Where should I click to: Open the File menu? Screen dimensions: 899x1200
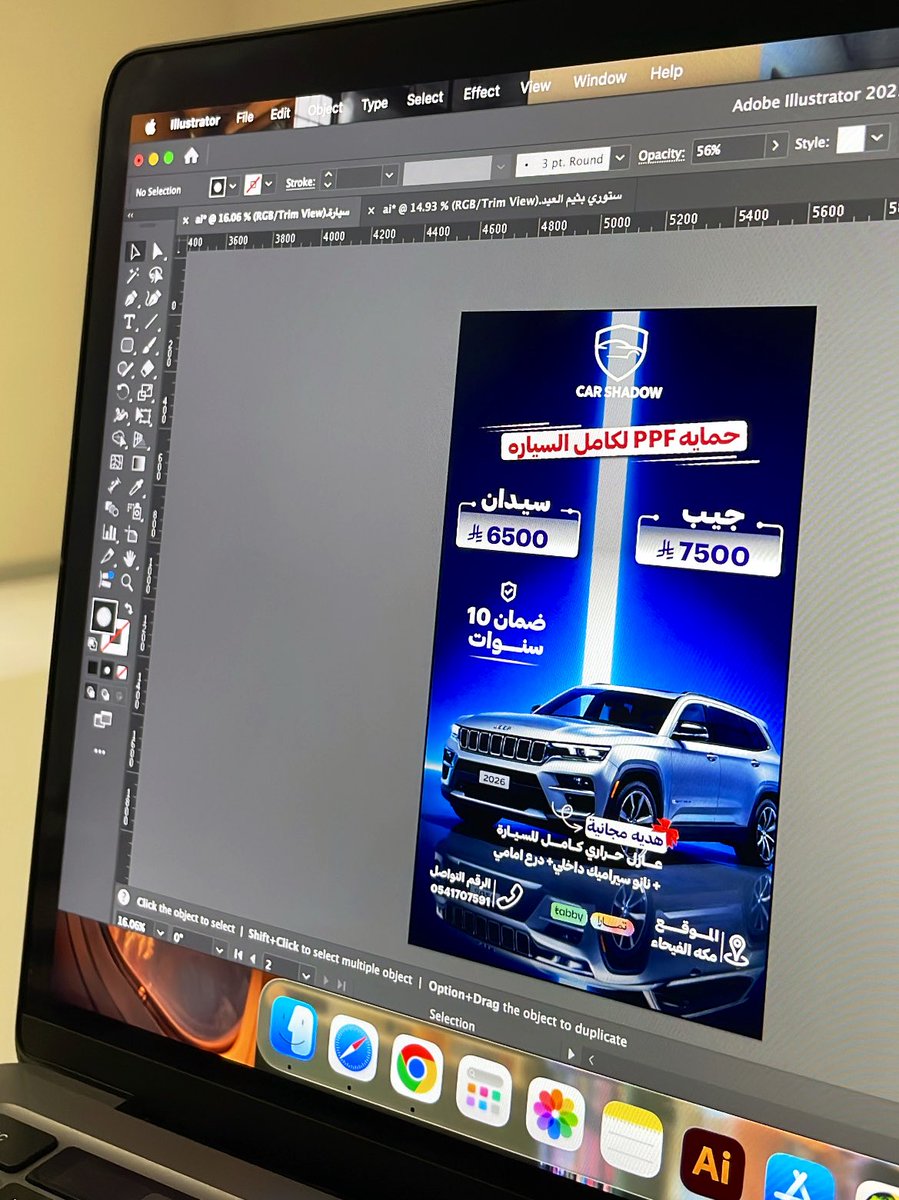click(245, 117)
